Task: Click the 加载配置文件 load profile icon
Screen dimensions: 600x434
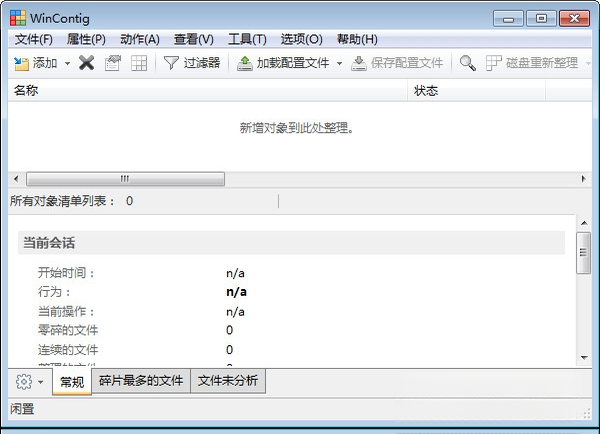Action: (245, 63)
